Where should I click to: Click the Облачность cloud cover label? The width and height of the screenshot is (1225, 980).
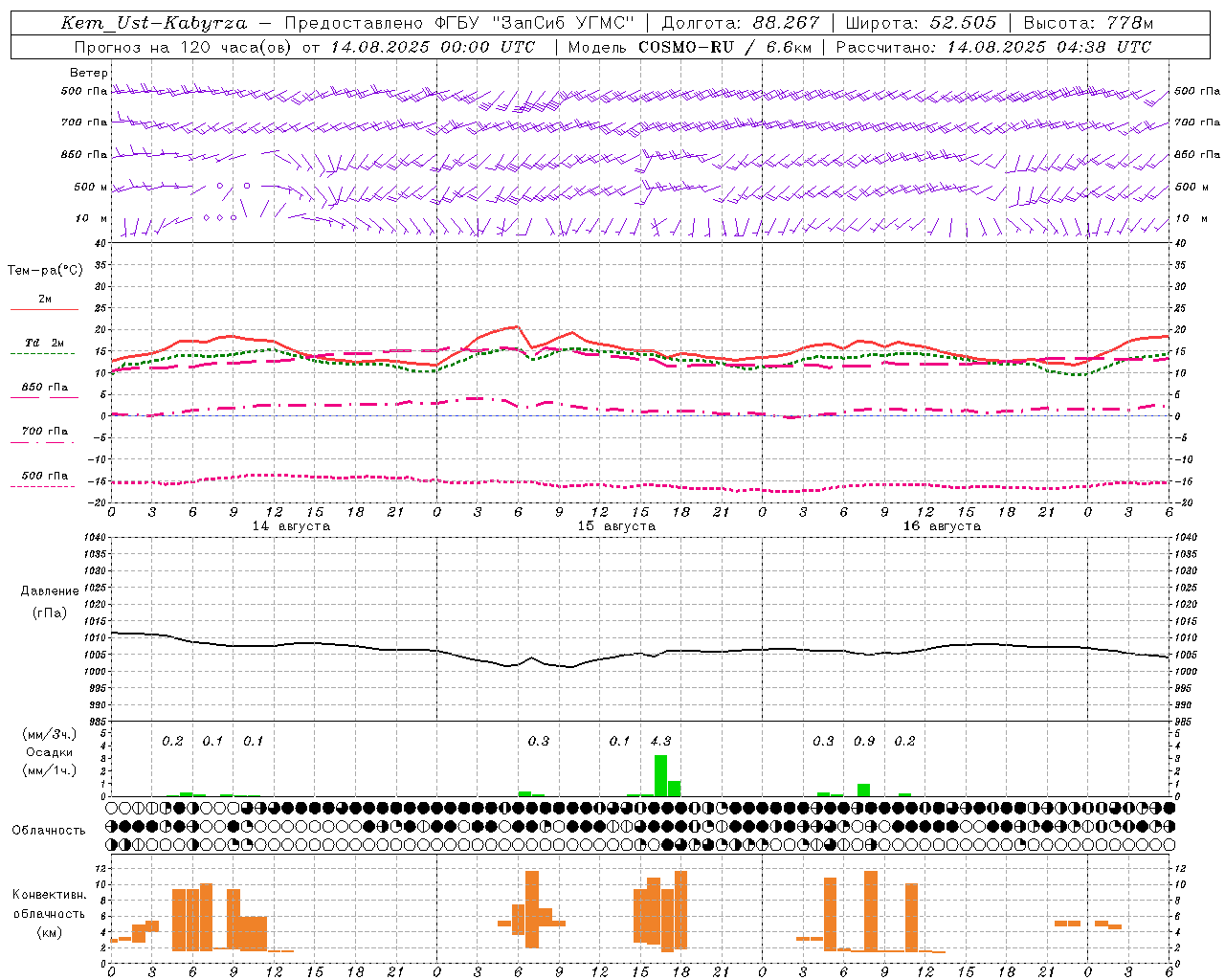[x=49, y=831]
